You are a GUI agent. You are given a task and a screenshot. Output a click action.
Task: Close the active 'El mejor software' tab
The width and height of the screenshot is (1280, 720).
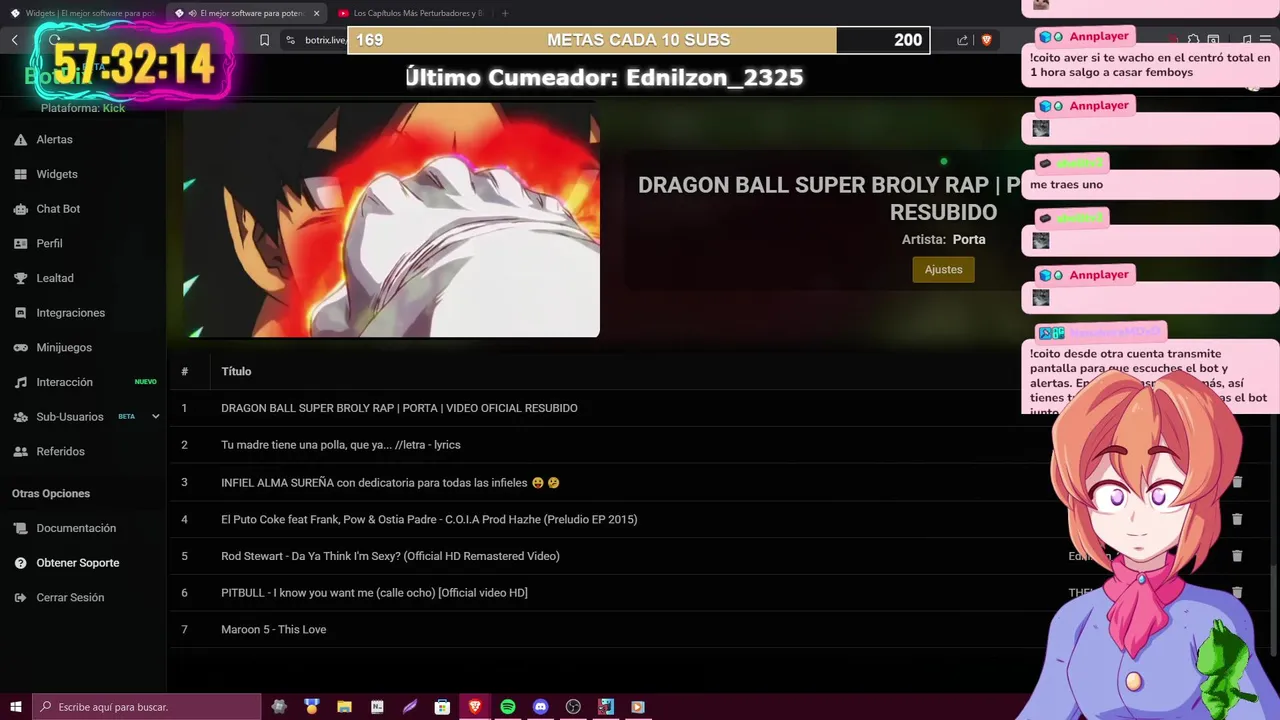point(317,13)
